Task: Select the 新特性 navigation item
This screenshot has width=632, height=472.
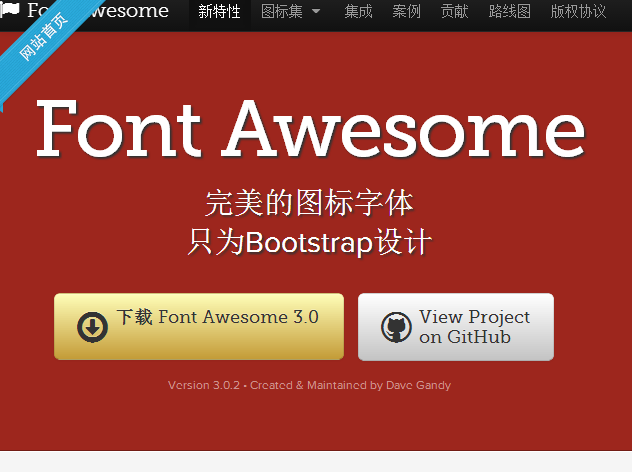Action: pos(219,11)
